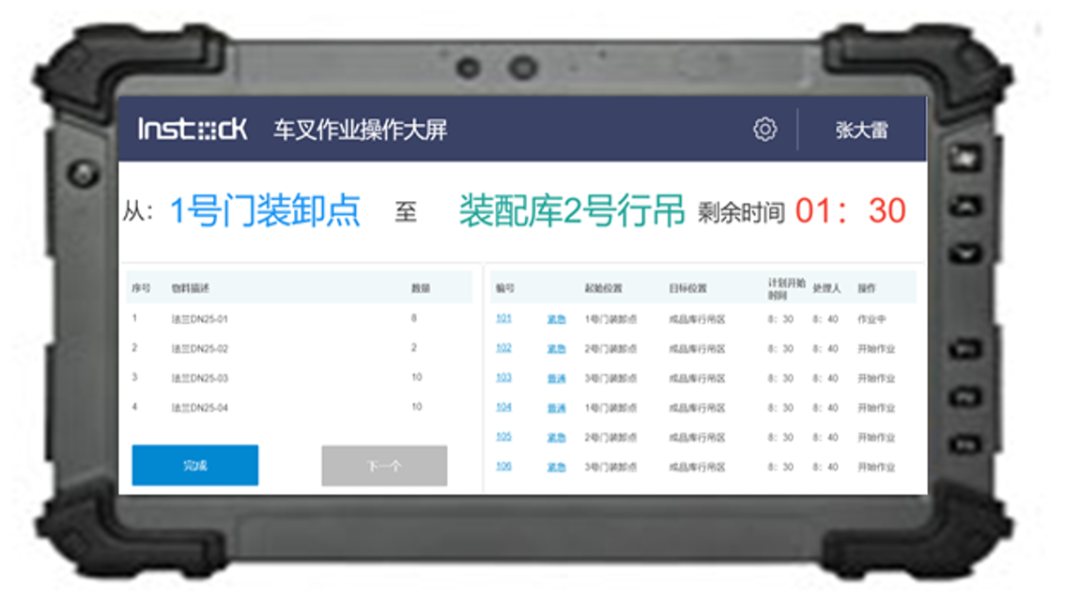Open user menu 张大雷
Screen dimensions: 1080x602
(x=862, y=129)
